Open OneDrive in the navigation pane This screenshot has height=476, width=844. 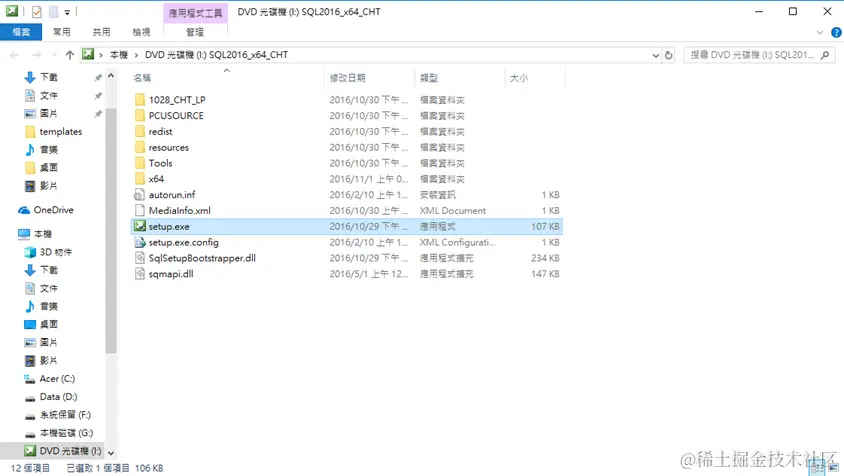tap(46, 210)
